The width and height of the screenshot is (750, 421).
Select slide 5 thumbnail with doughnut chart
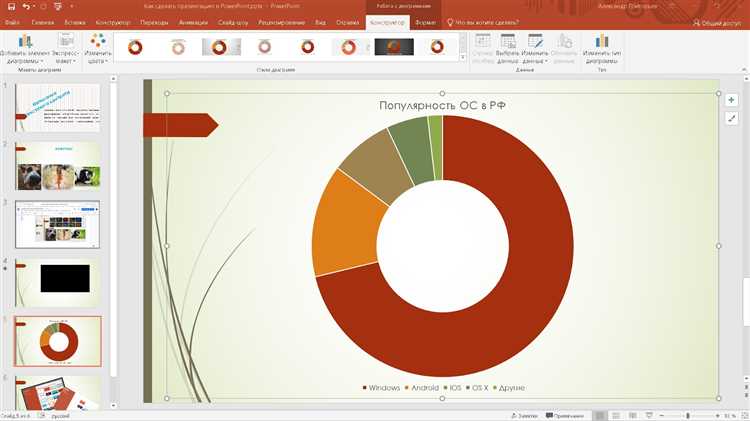tap(57, 342)
